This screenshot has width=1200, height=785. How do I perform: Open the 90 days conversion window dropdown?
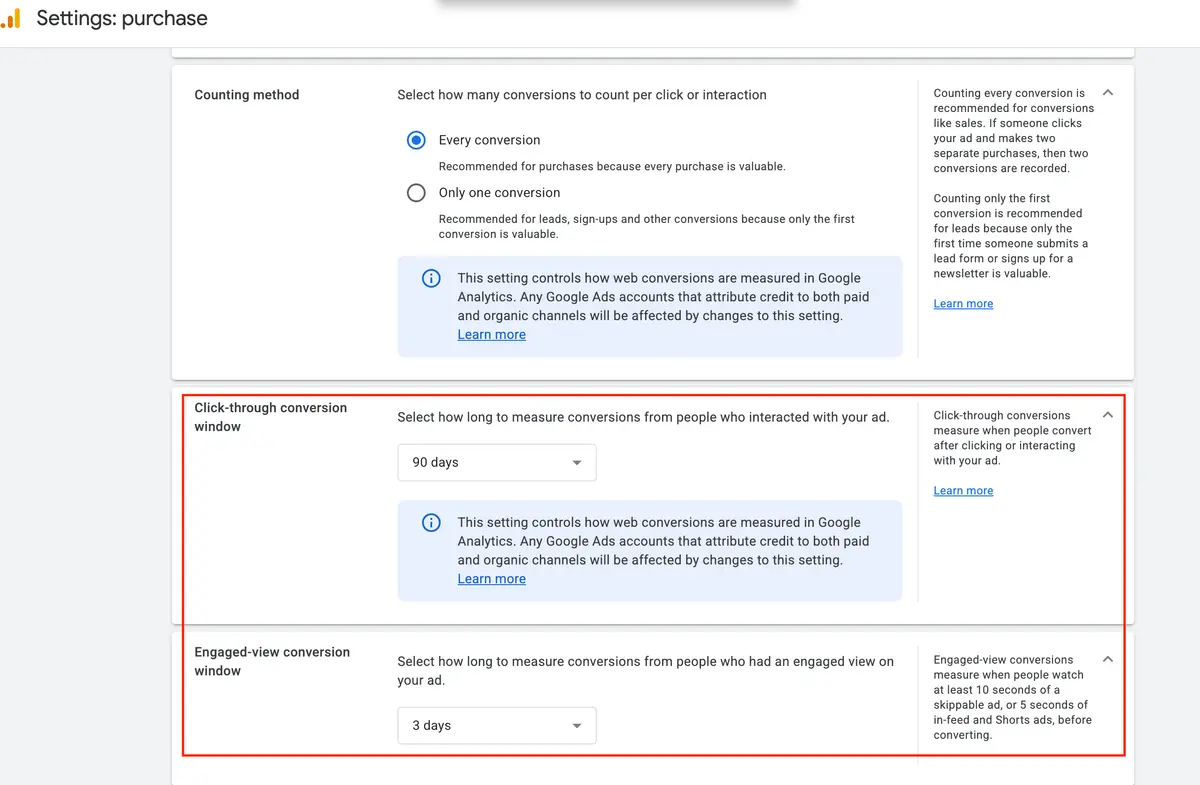click(497, 463)
